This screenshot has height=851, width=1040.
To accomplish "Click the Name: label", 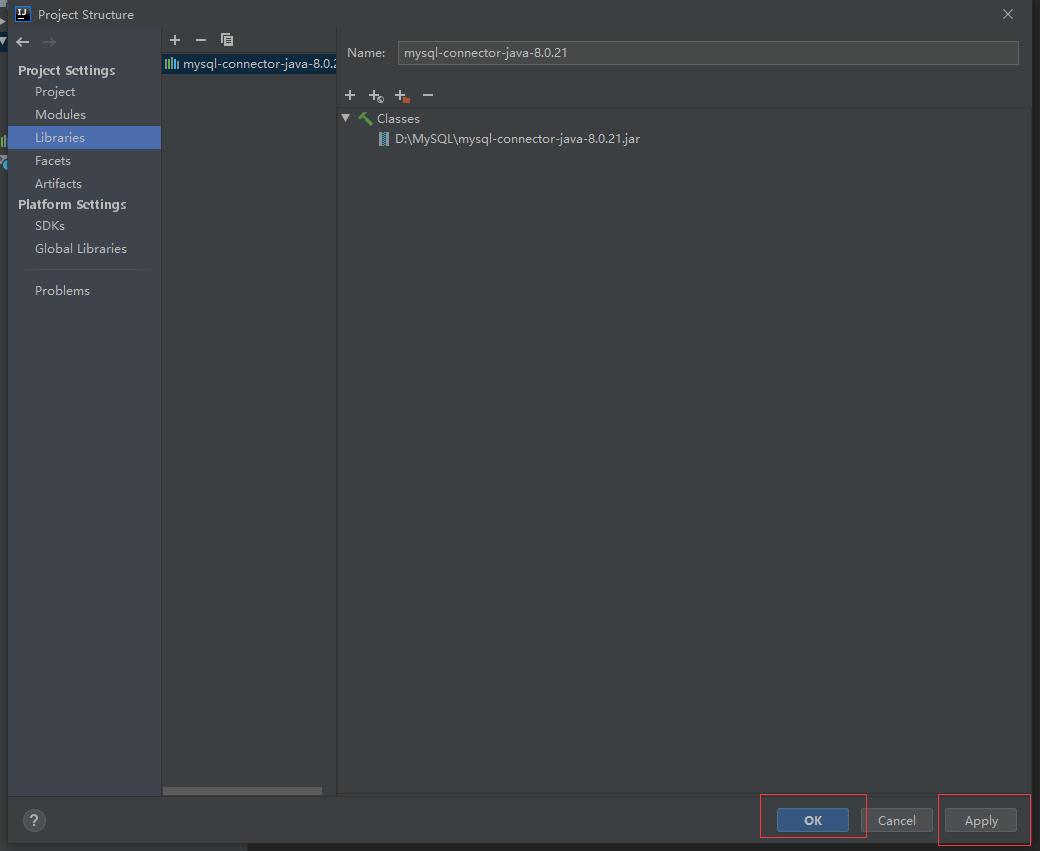I will [x=366, y=53].
